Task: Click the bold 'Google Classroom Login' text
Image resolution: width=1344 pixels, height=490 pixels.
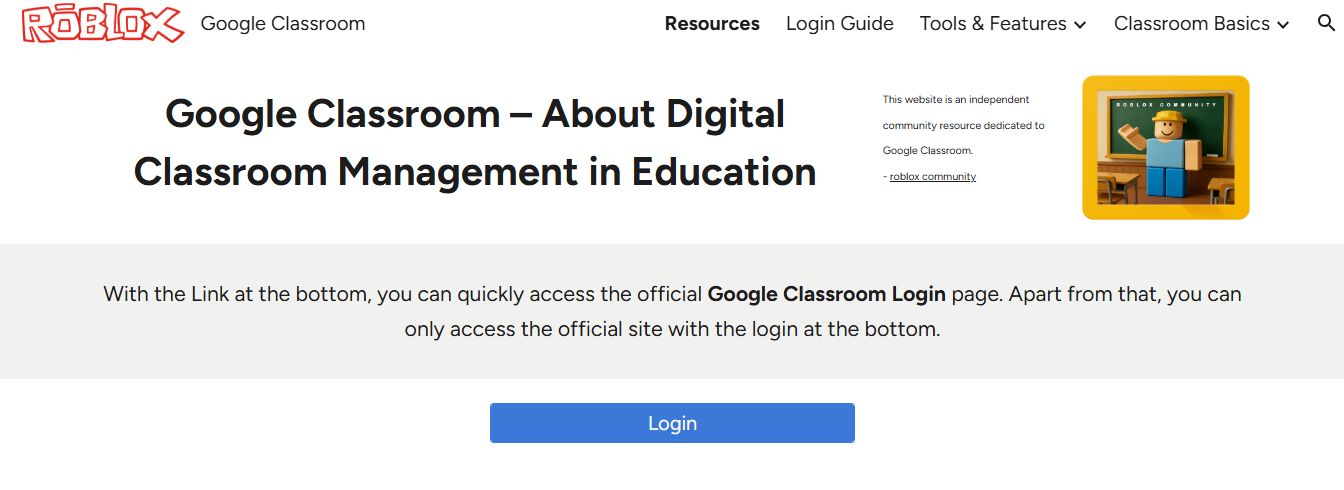Action: click(x=826, y=294)
